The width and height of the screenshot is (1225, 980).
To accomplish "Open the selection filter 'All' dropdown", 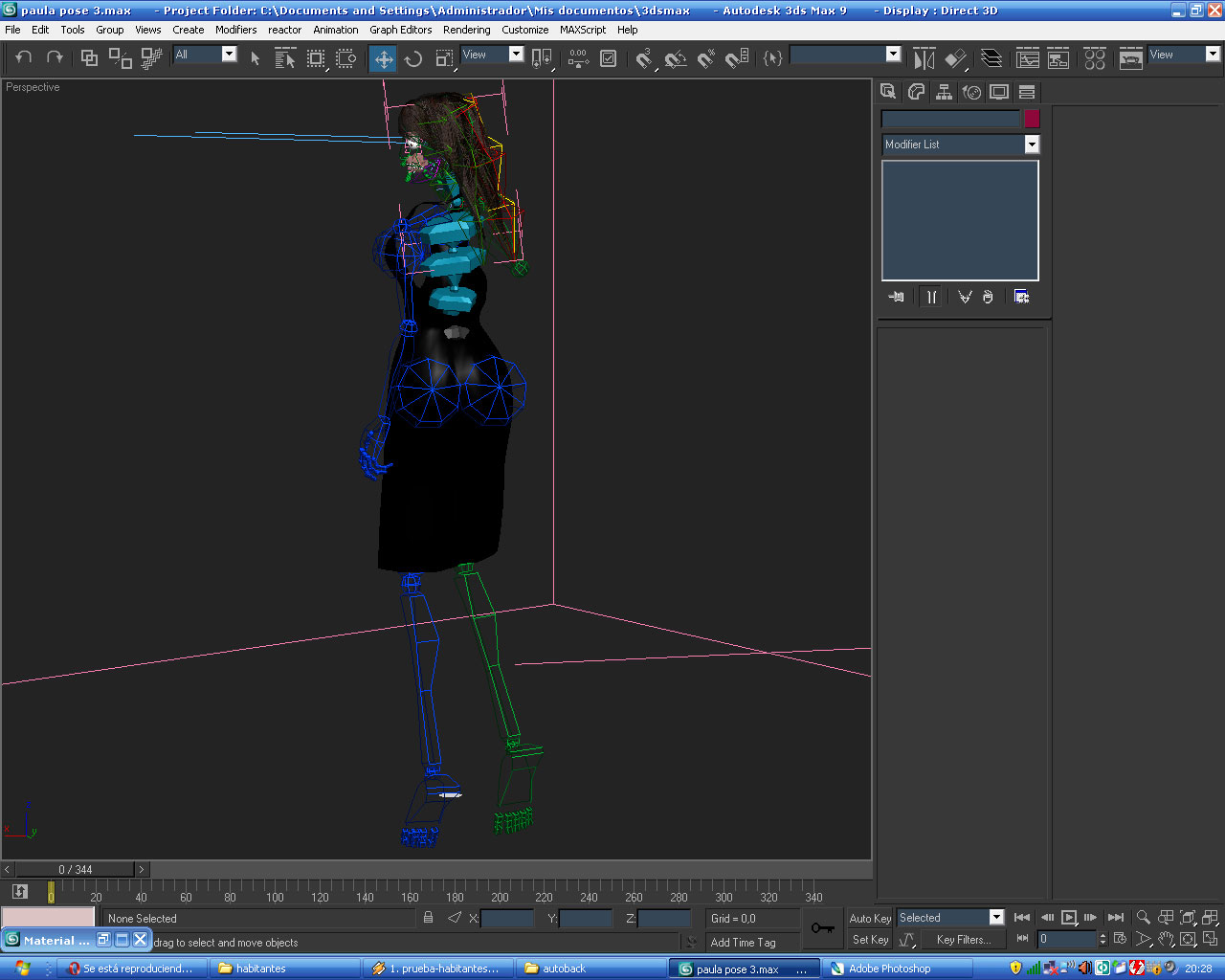I will click(x=229, y=55).
